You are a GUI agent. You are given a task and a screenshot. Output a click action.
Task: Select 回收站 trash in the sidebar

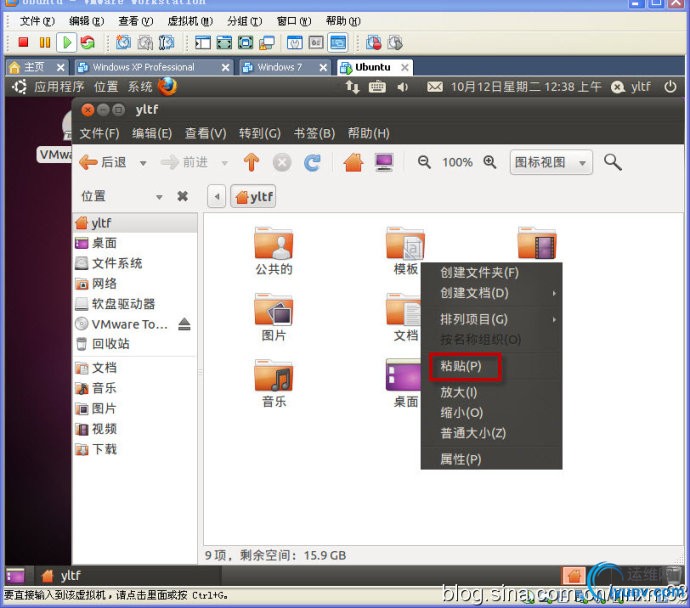[x=135, y=344]
